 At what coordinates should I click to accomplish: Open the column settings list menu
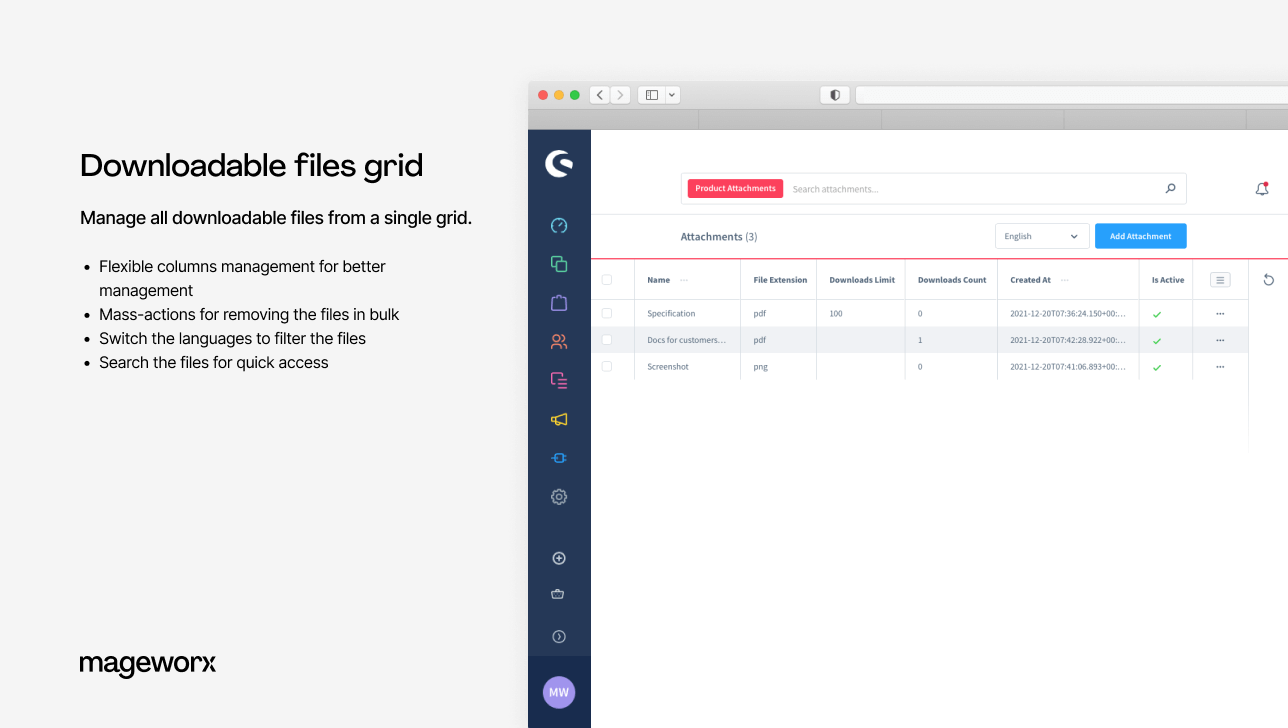1220,280
